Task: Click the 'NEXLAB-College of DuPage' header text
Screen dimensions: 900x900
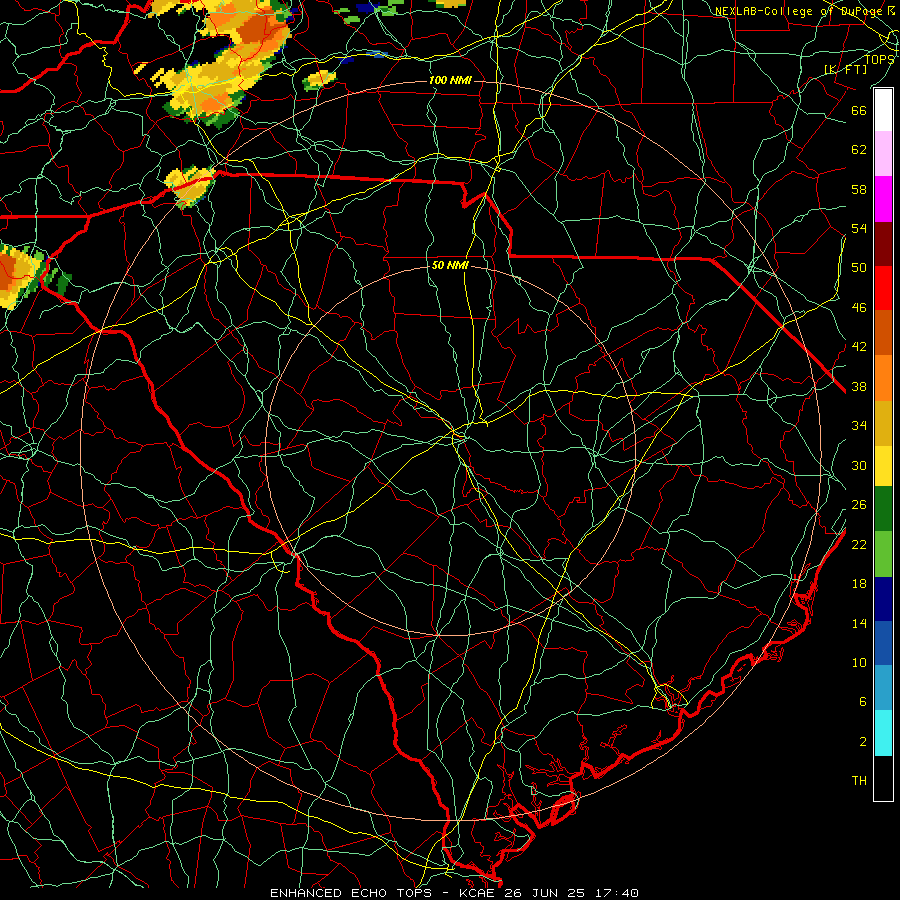Action: 800,11
